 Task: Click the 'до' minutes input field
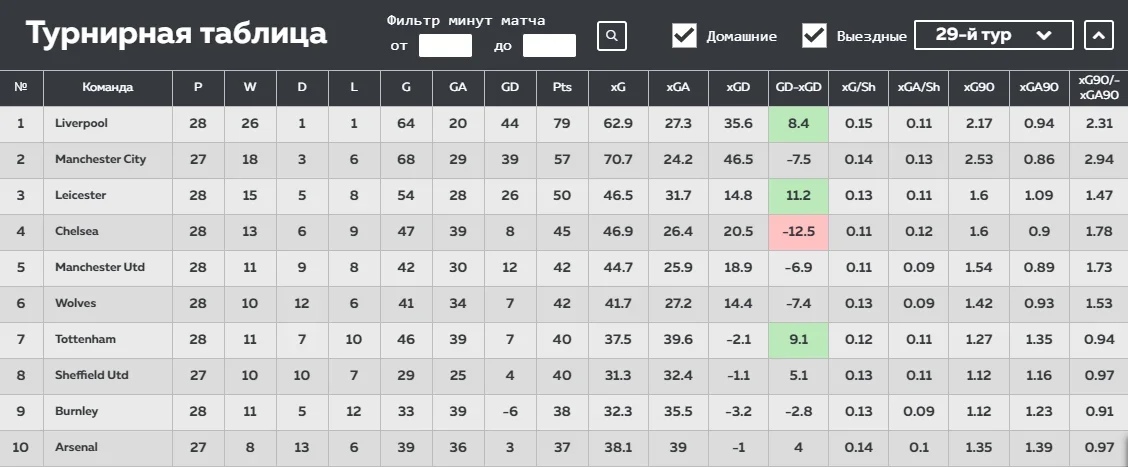tap(549, 46)
